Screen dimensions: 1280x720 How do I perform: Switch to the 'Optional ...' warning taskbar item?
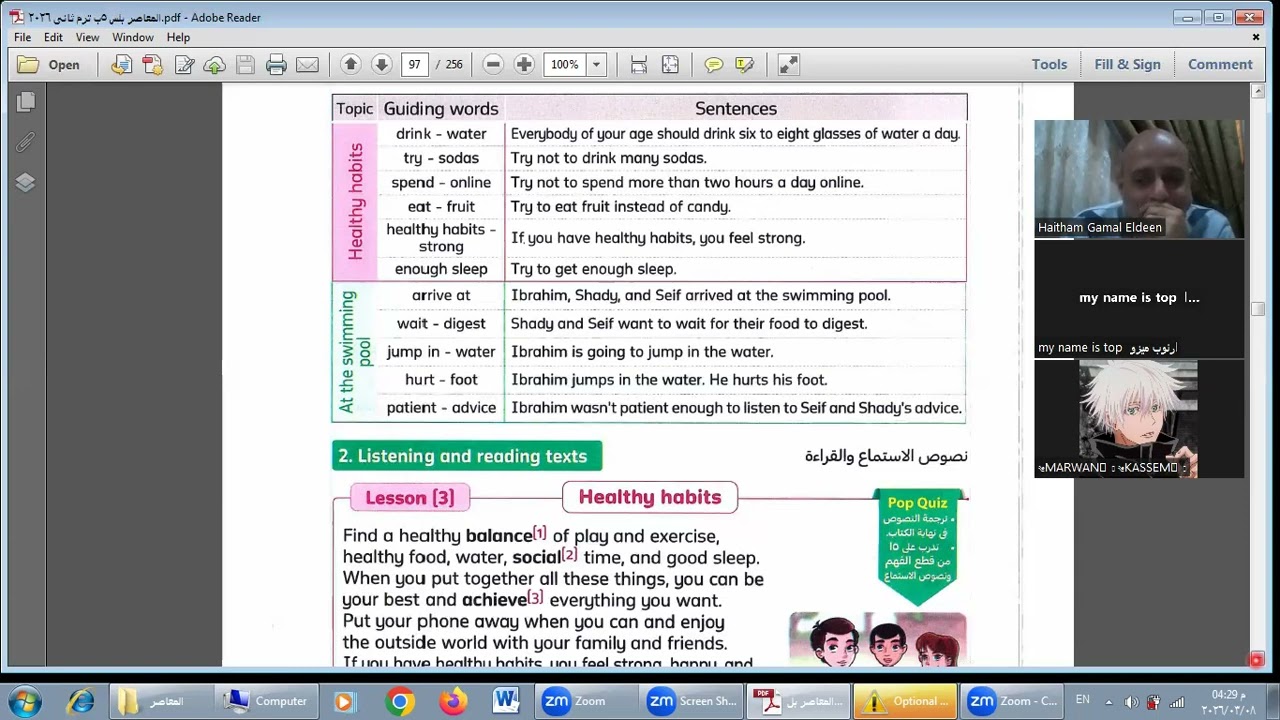pyautogui.click(x=906, y=701)
